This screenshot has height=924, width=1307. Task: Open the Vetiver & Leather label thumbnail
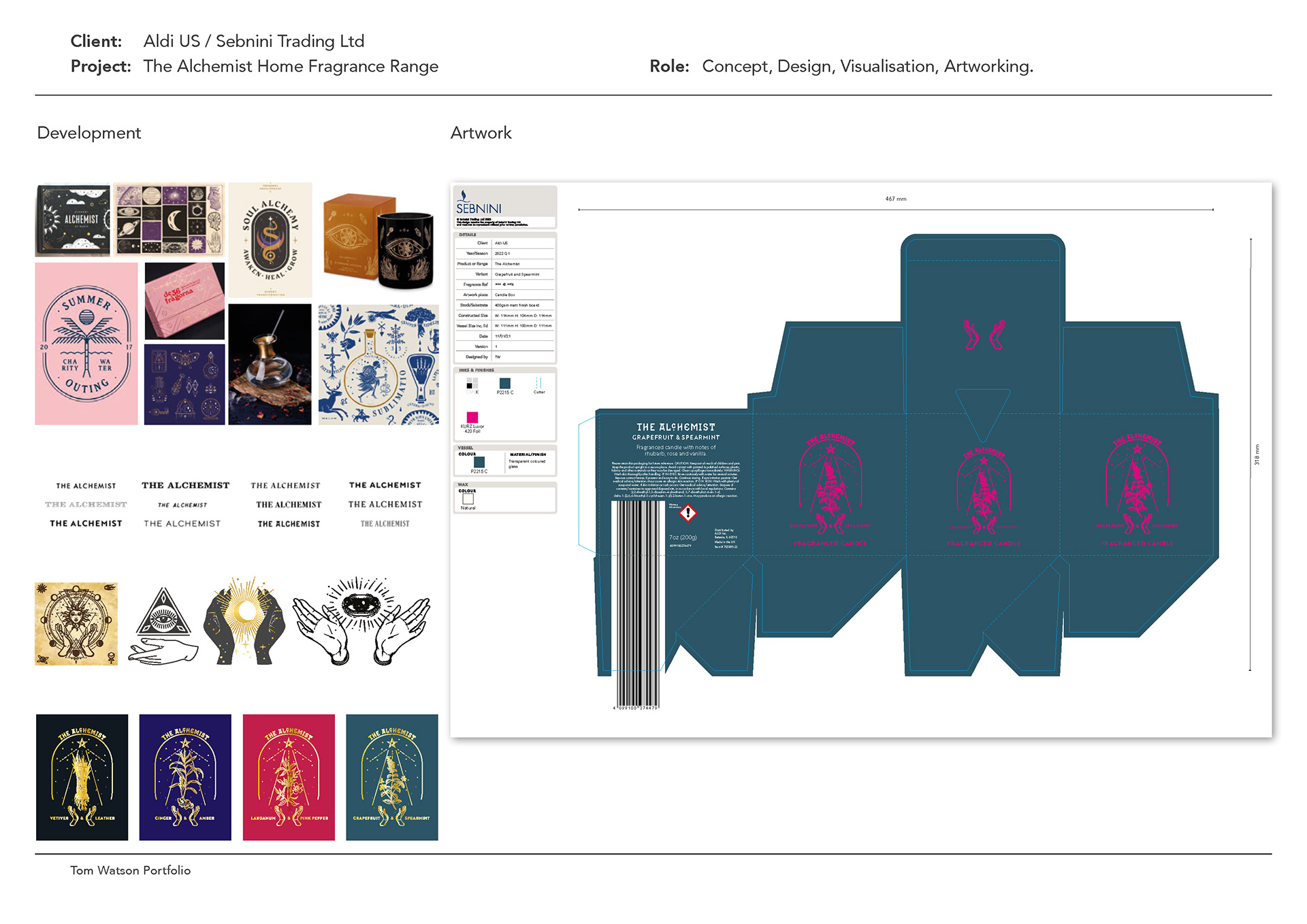[82, 777]
